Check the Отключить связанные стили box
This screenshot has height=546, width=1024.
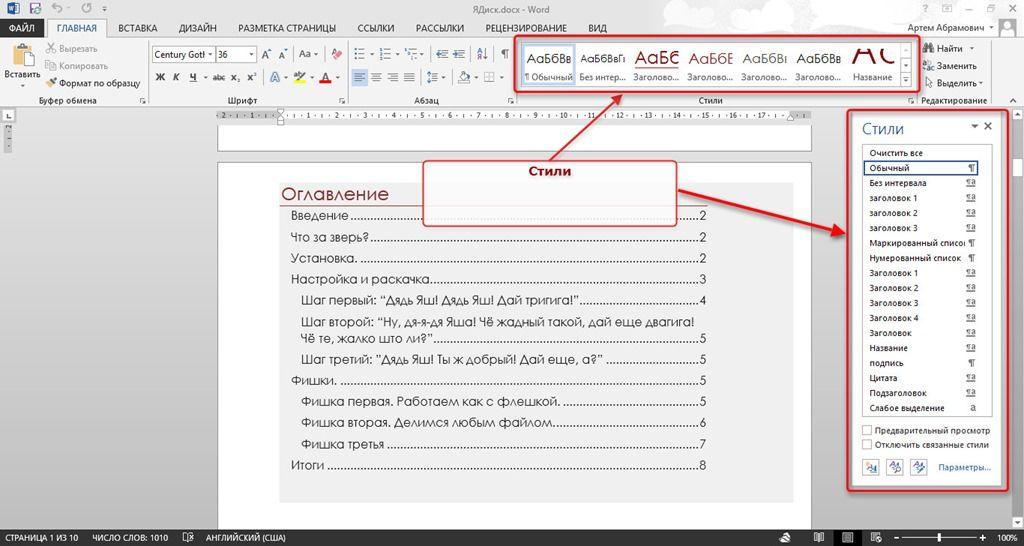coord(867,445)
